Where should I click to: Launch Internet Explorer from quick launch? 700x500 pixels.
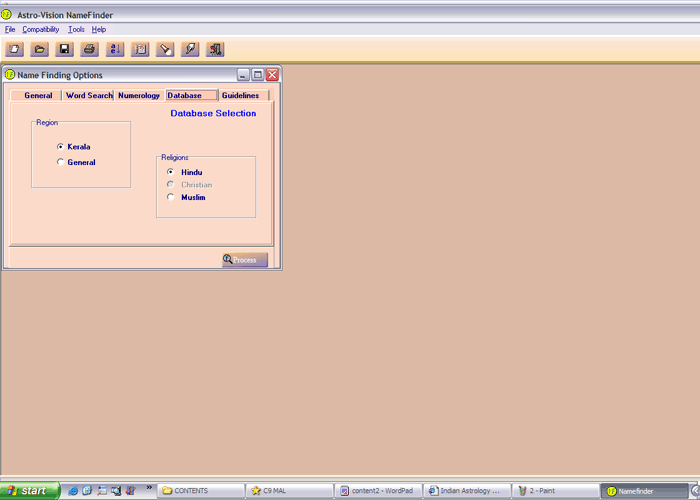point(73,491)
